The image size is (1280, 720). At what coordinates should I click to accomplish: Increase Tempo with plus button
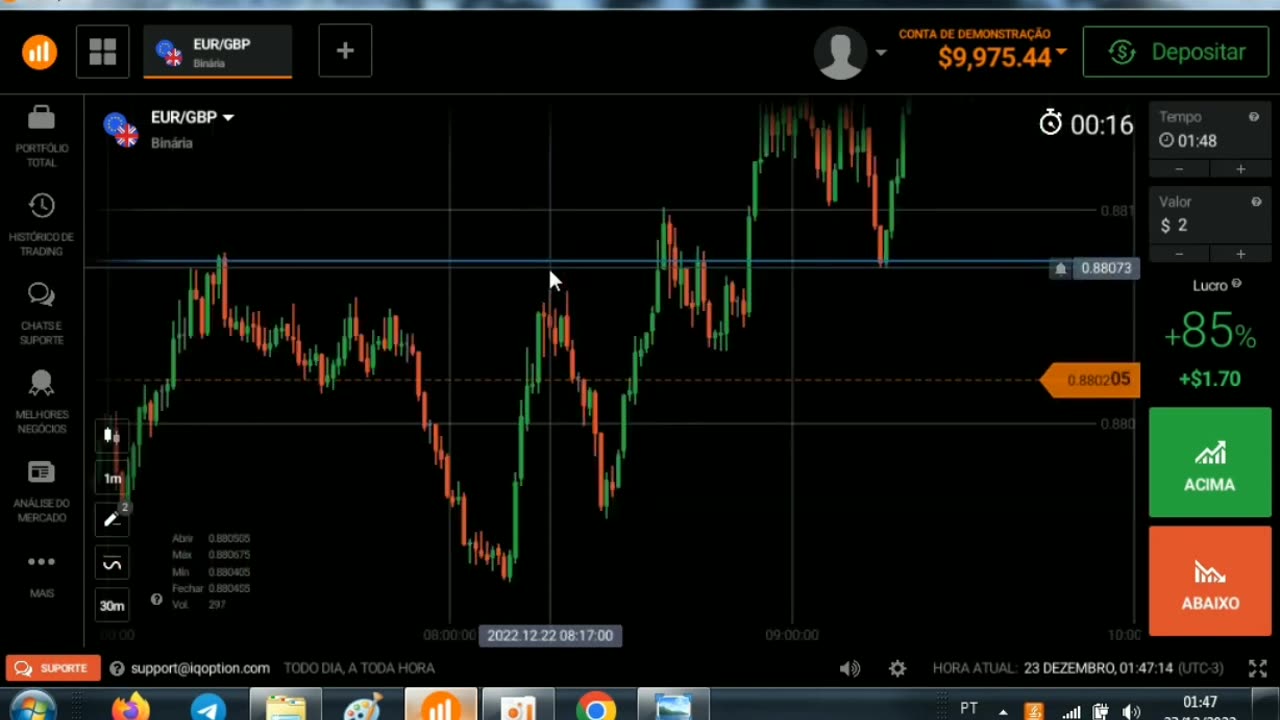[x=1240, y=170]
